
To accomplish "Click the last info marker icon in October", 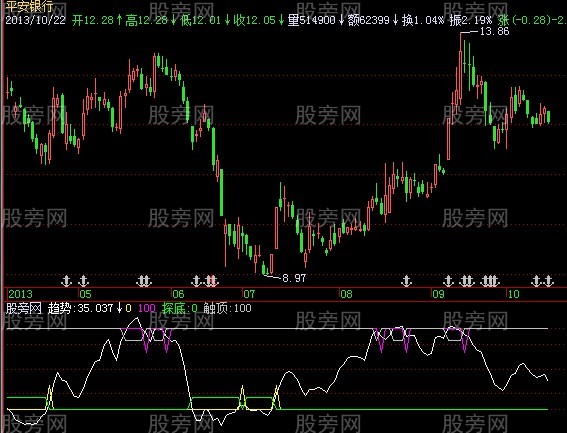I will pyautogui.click(x=549, y=281).
